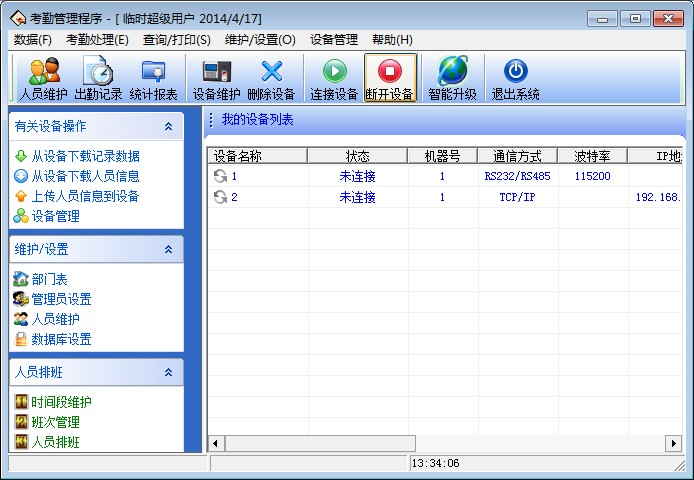Open 出勤记录 attendance records toolbar icon
The width and height of the screenshot is (694, 480).
(x=98, y=78)
